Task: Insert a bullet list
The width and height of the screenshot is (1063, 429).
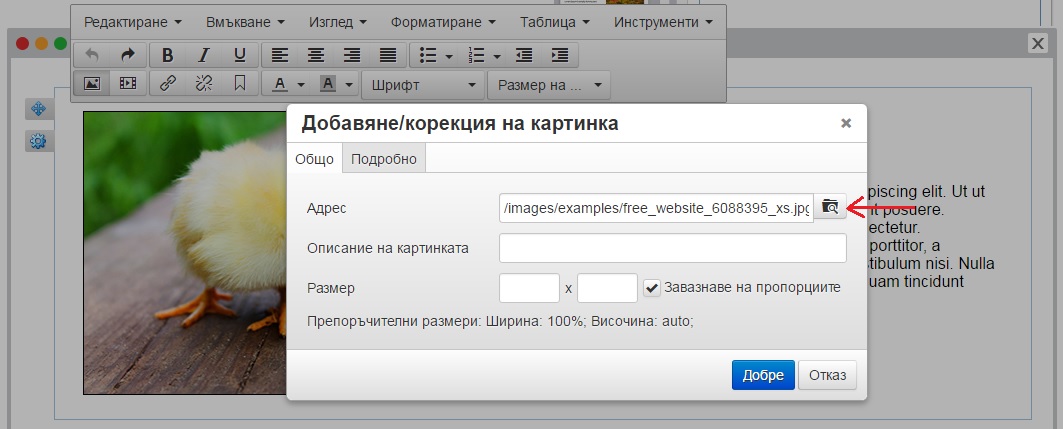Action: pos(428,56)
